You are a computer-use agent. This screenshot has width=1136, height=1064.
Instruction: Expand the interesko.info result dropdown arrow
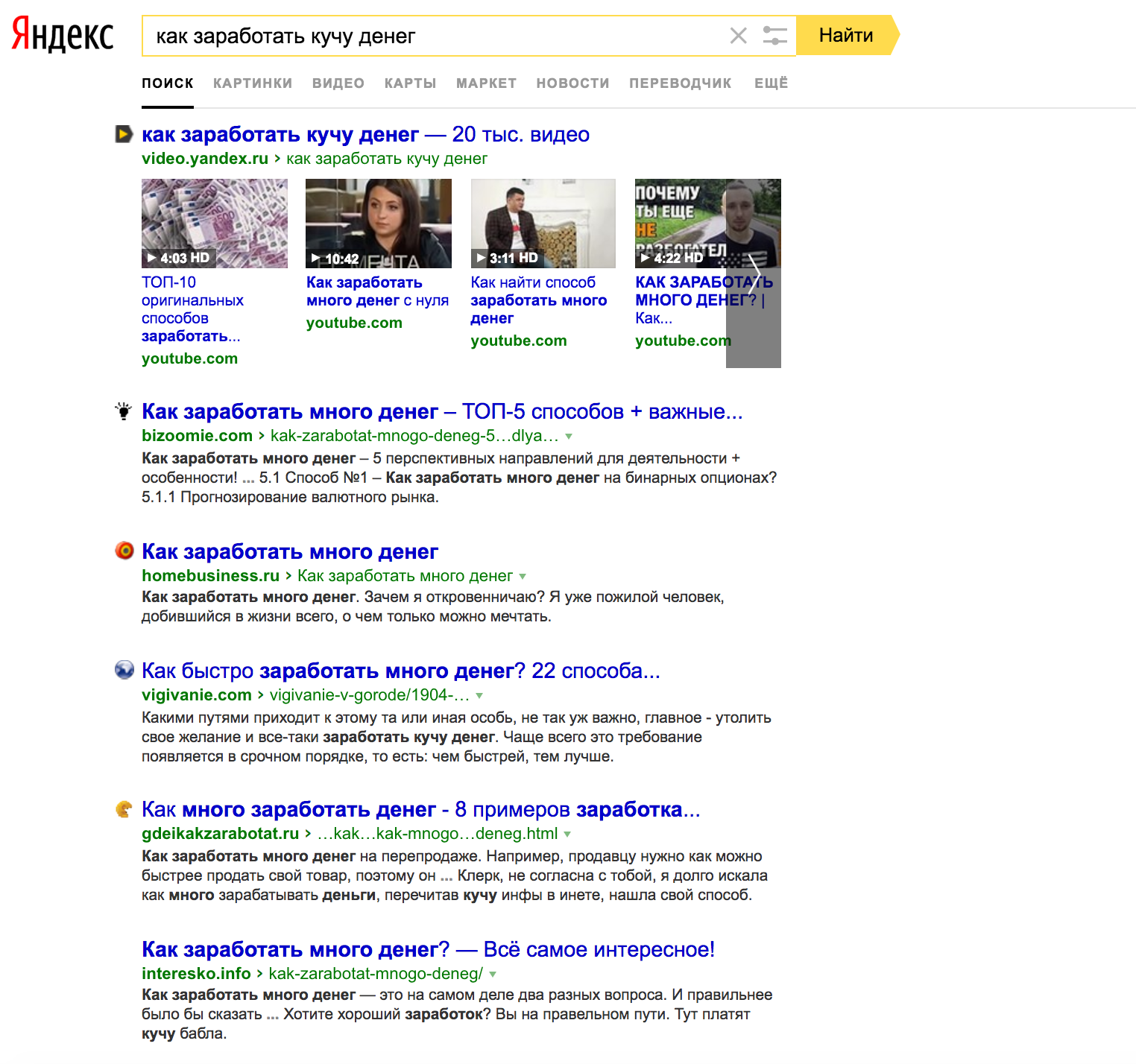point(493,975)
